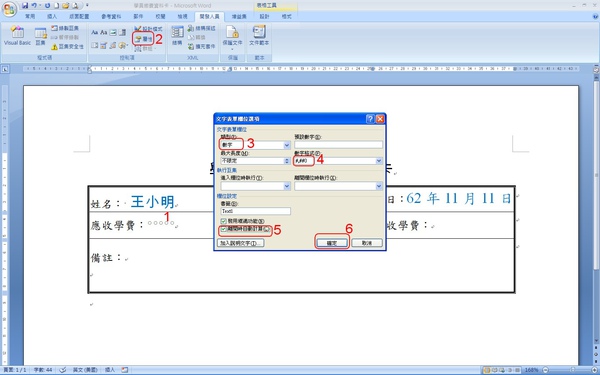This screenshot has height=375, width=600.
Task: Click Bookmark (書籤) field containing Text1
Action: [255, 211]
